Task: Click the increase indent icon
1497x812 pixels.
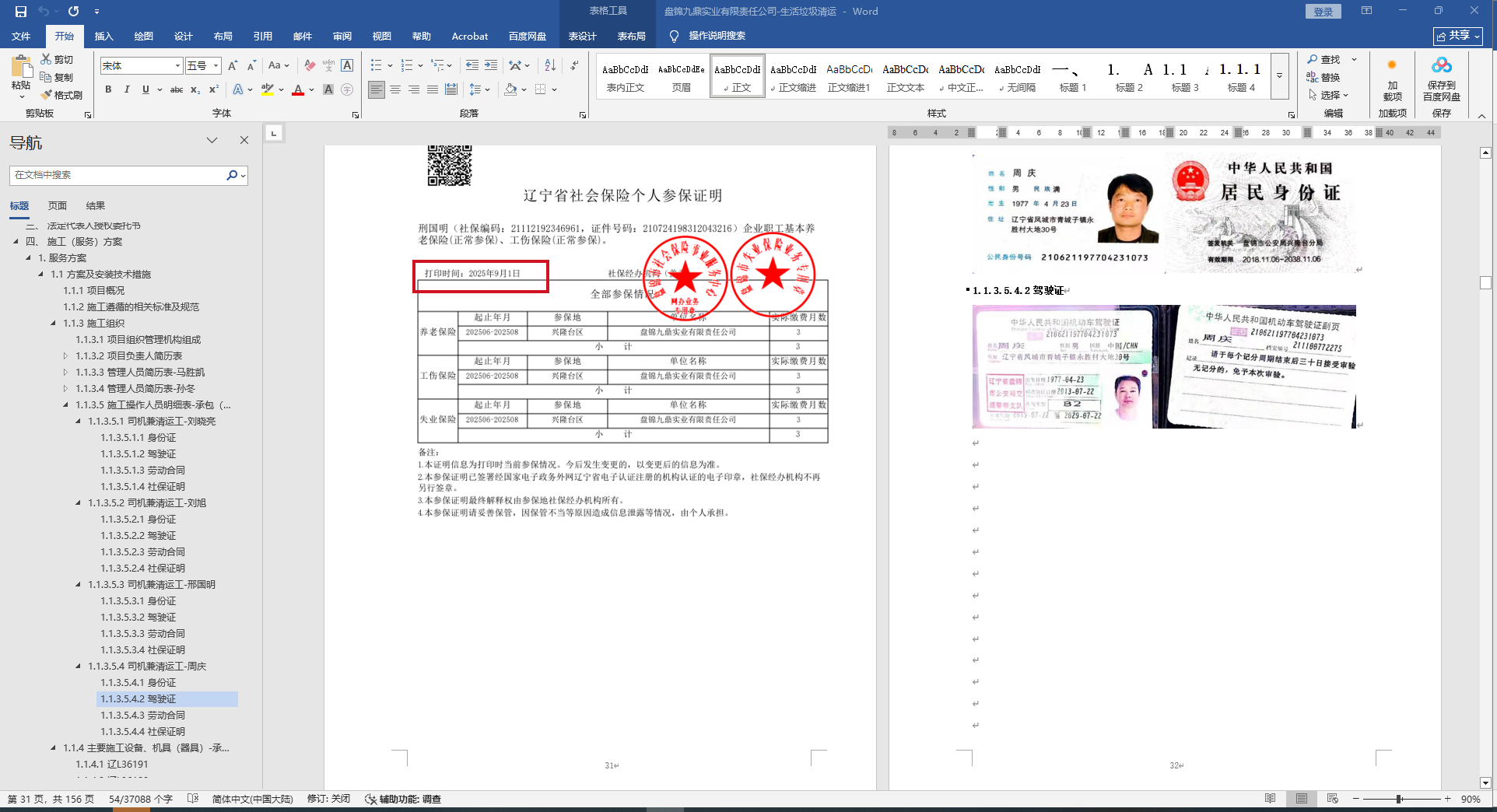Action: point(491,65)
